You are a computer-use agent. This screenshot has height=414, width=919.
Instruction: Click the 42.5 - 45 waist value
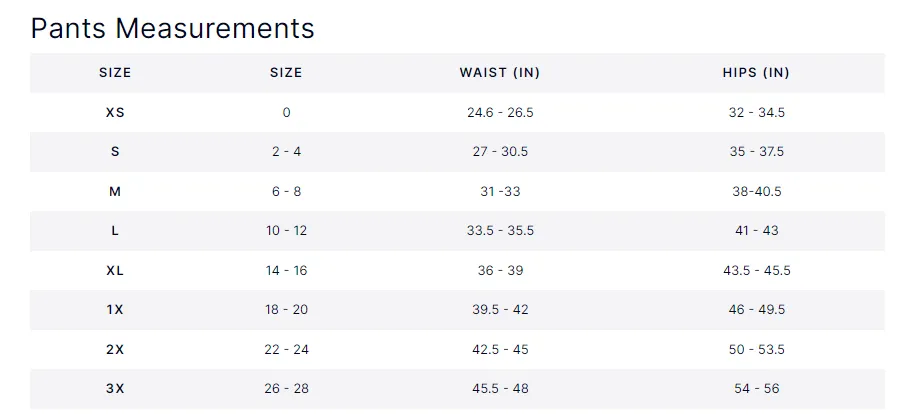500,349
